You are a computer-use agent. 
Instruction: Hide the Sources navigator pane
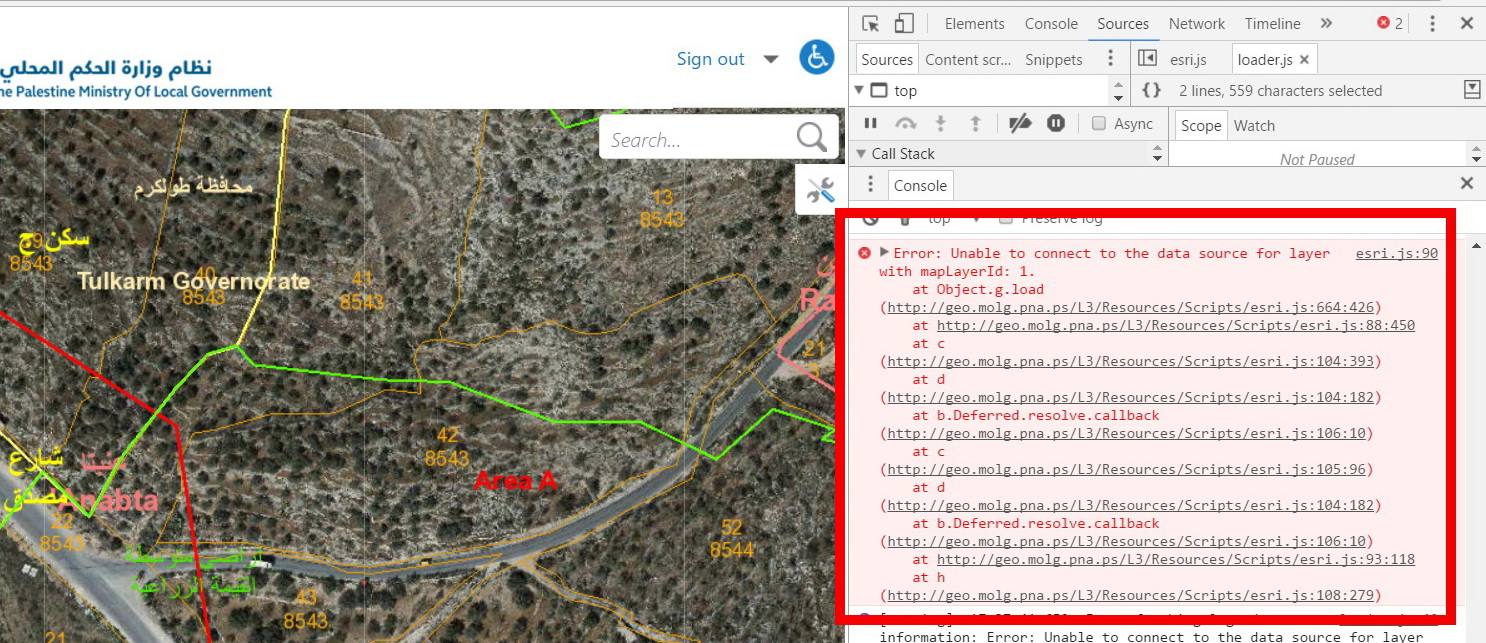pyautogui.click(x=1148, y=59)
